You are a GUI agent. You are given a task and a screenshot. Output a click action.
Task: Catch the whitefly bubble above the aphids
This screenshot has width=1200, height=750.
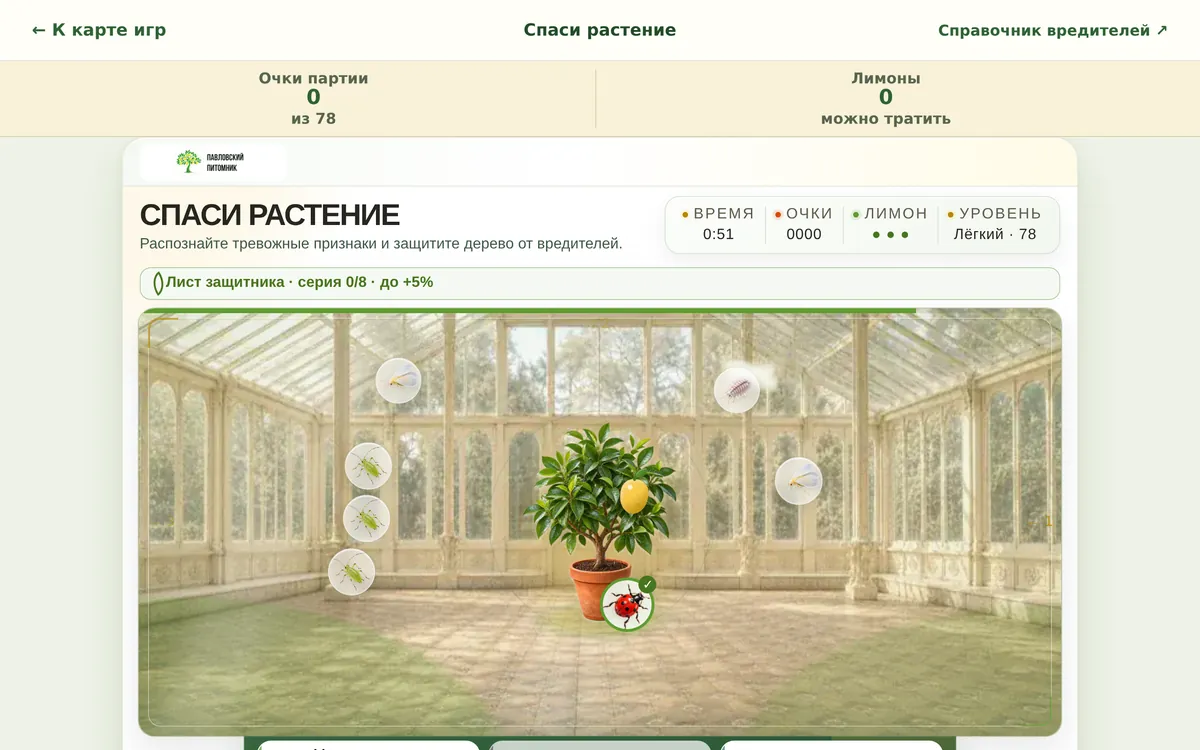pyautogui.click(x=398, y=381)
